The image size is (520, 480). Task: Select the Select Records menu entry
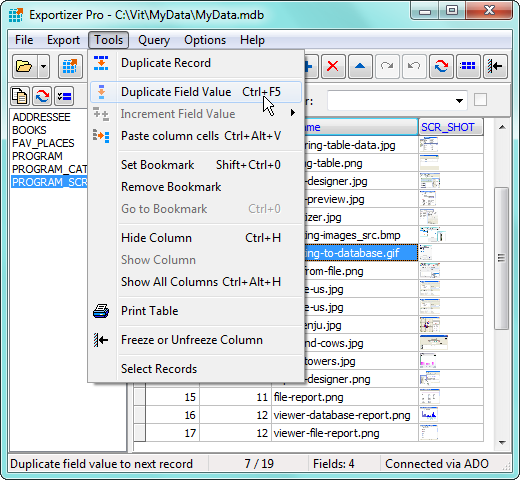(196, 369)
